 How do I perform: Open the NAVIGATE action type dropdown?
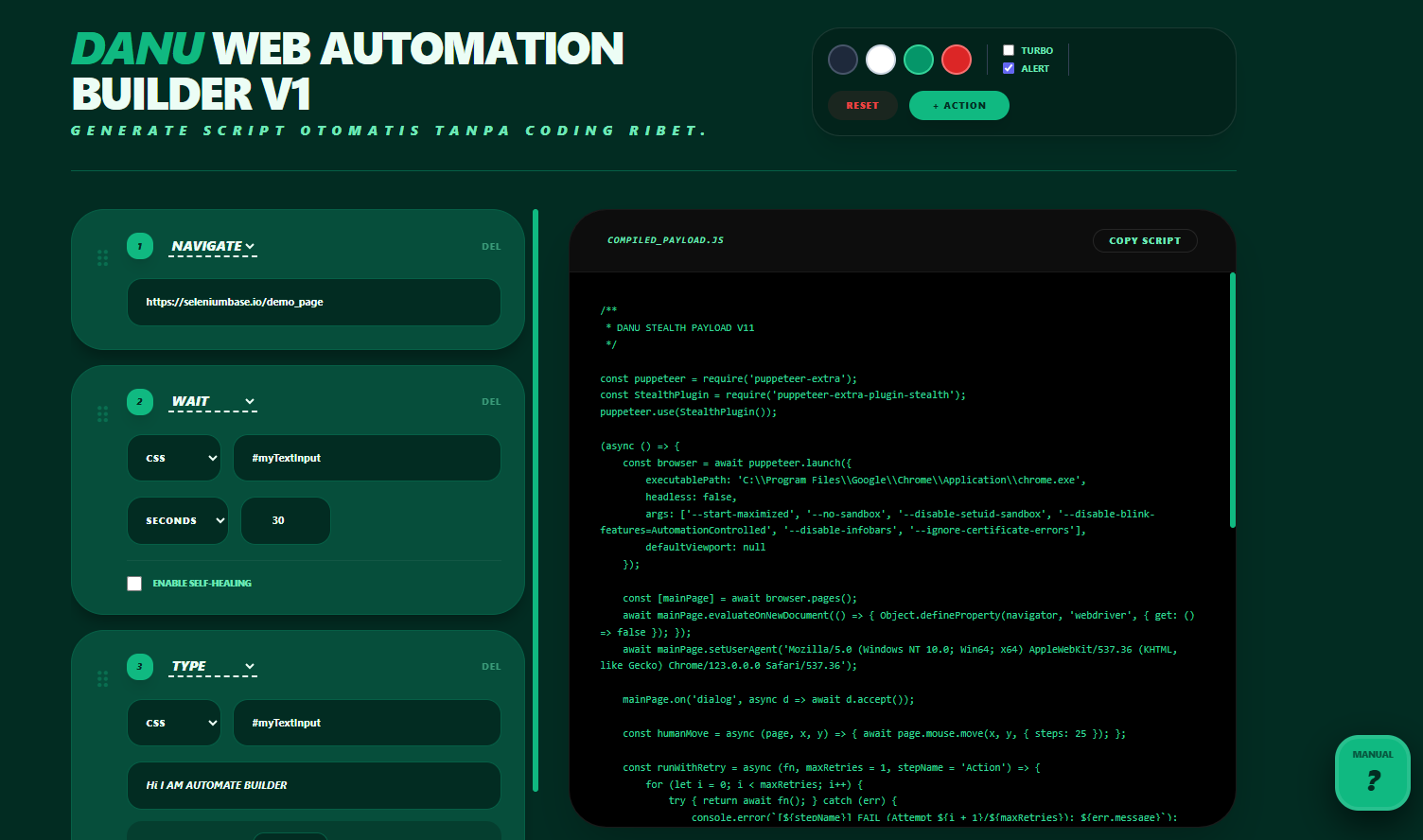pos(213,246)
